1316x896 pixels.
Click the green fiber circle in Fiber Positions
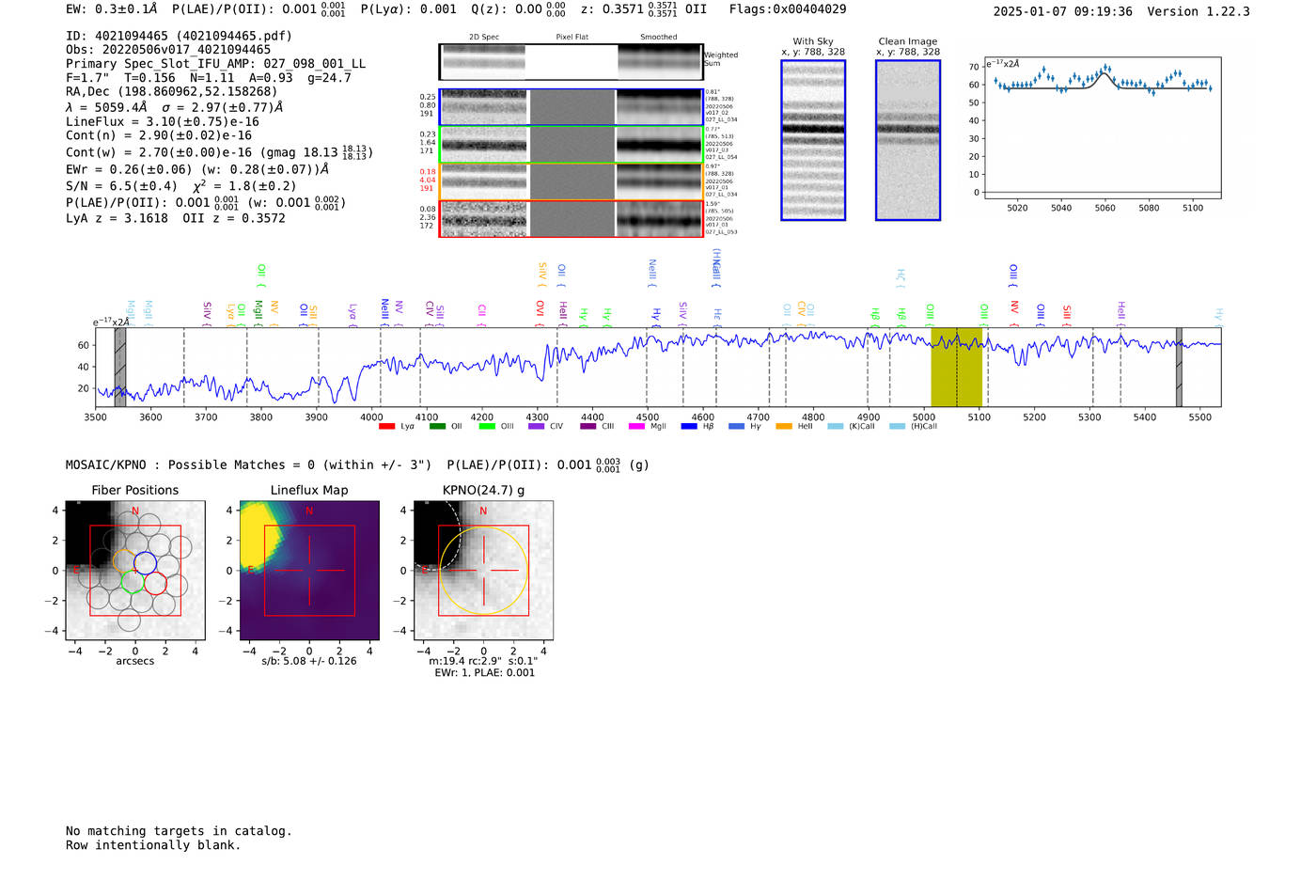coord(132,581)
